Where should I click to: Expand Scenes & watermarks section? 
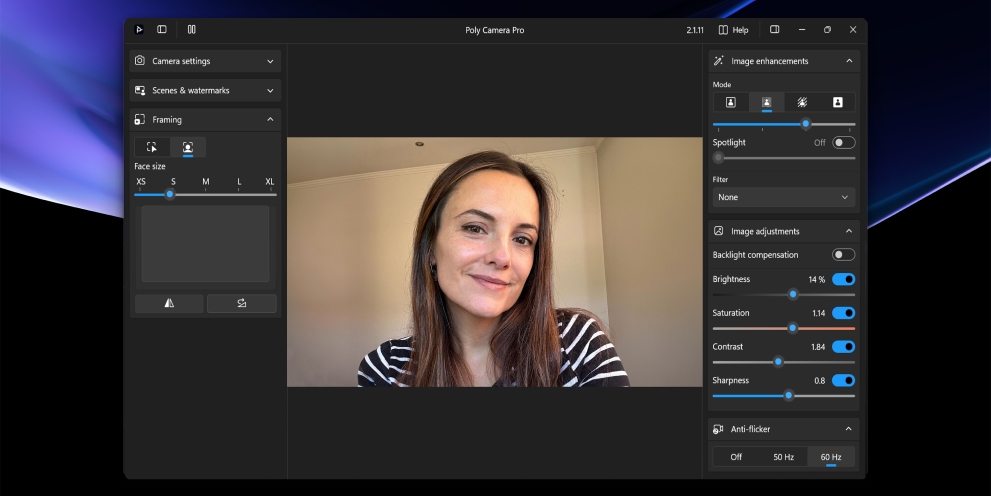point(205,90)
